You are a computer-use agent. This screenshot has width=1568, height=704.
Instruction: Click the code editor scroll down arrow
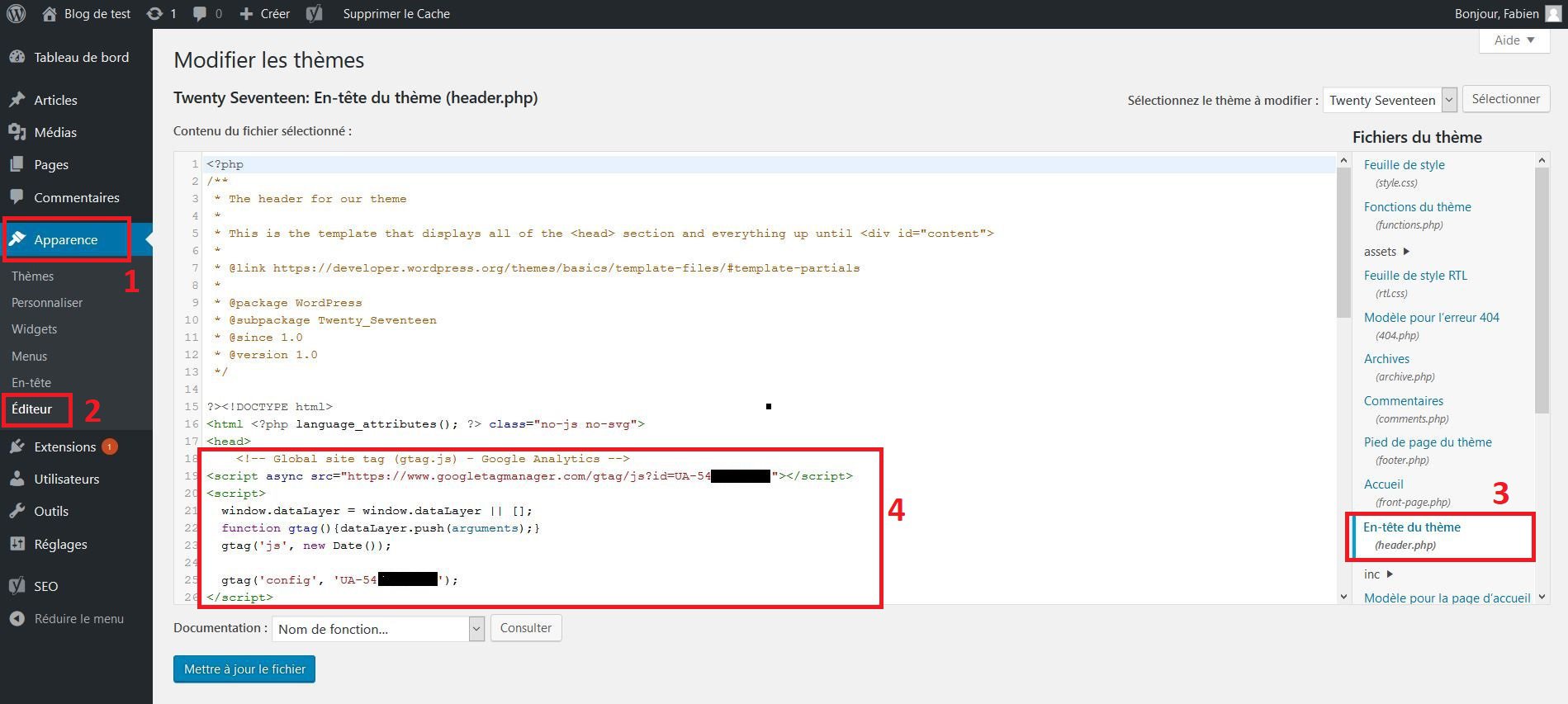pos(1343,597)
